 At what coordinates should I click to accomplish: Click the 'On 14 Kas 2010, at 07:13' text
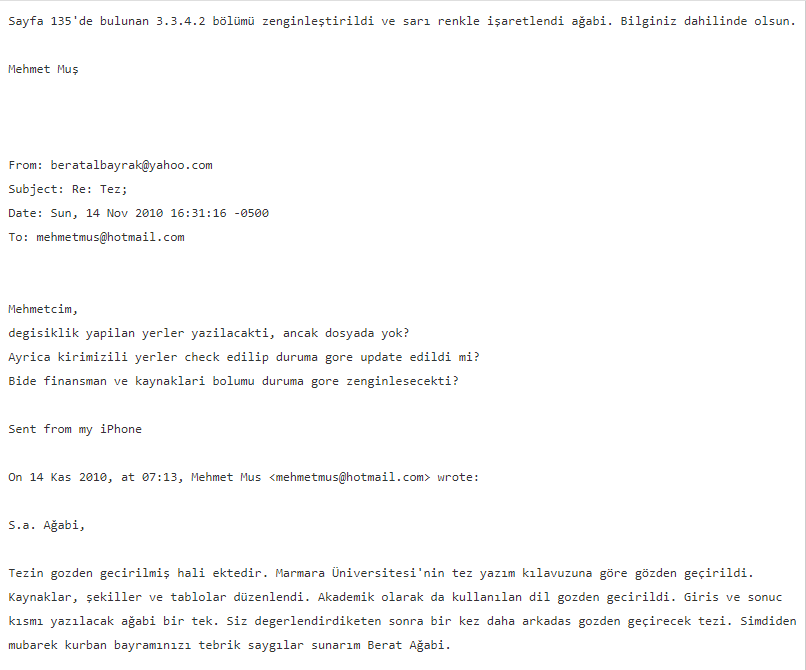[95, 477]
